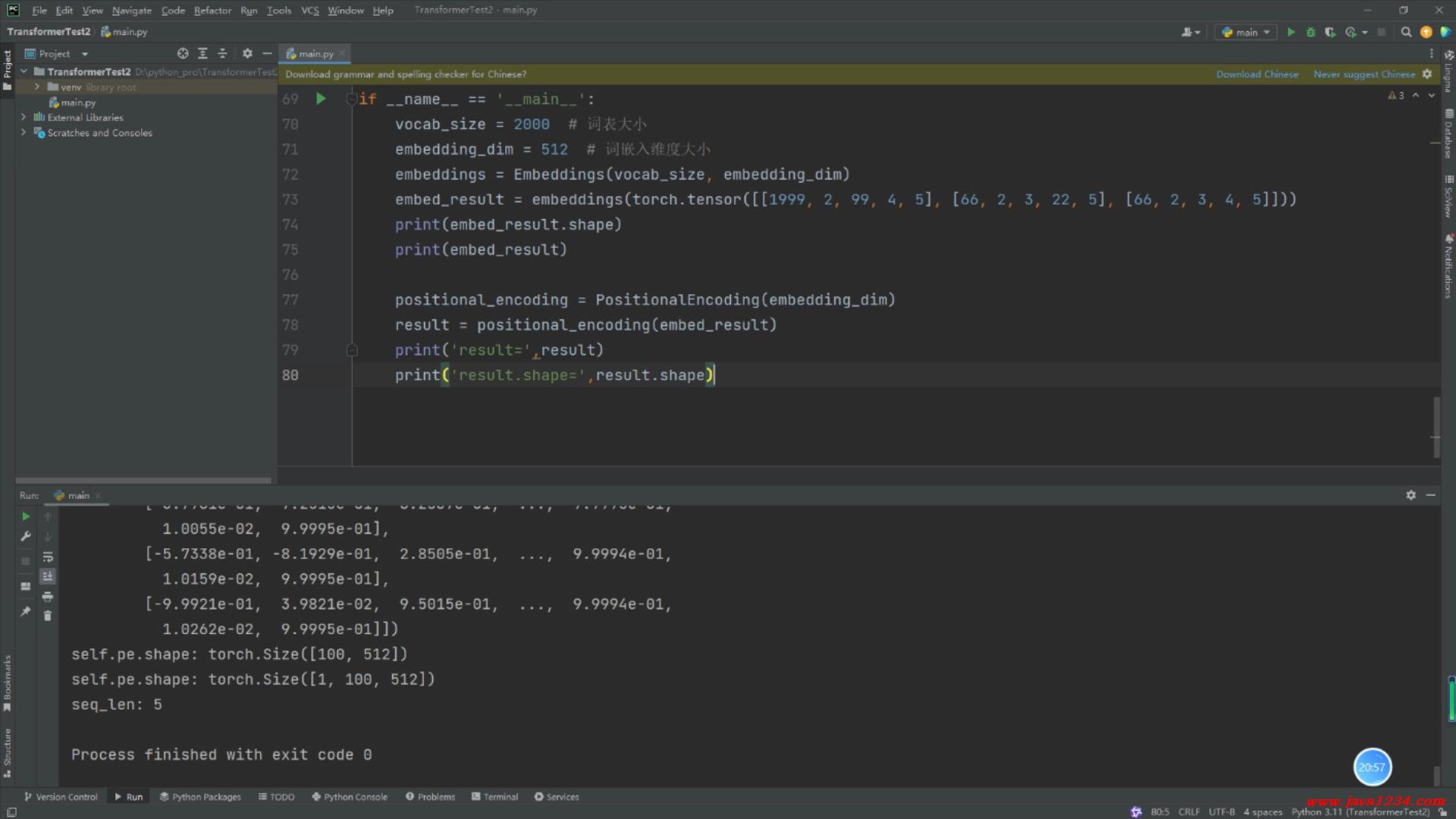Click the Download Chinese link
Image resolution: width=1456 pixels, height=819 pixels.
tap(1257, 74)
